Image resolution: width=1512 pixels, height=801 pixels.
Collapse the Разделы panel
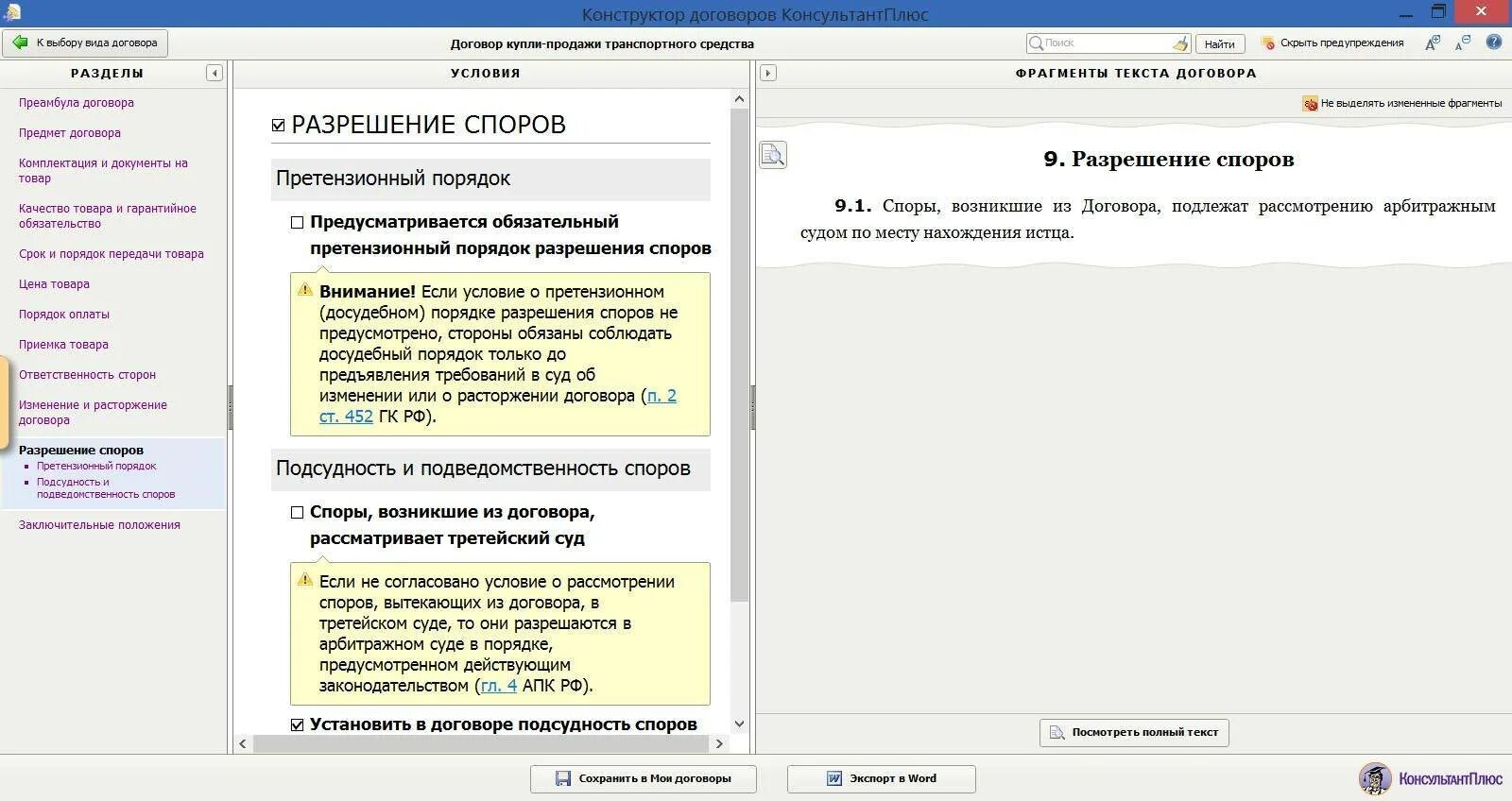pos(215,73)
